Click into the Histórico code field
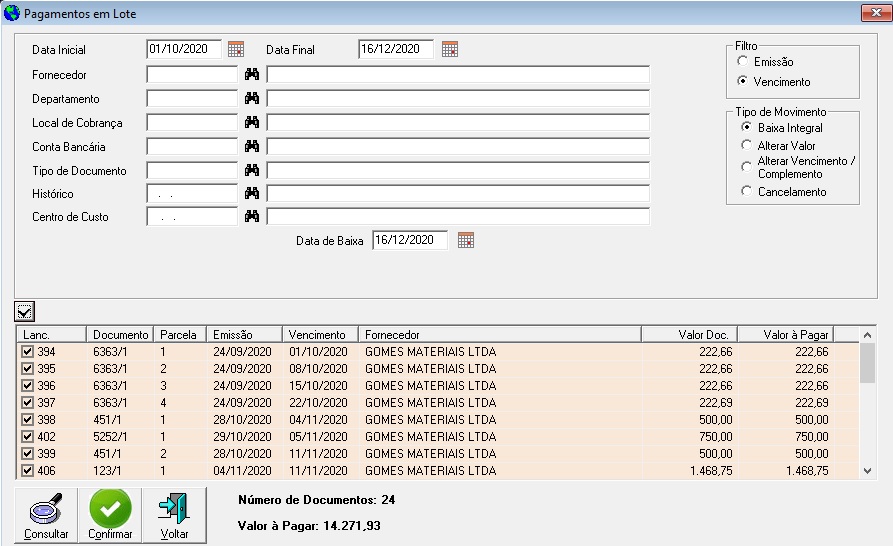The height and width of the screenshot is (546, 893). [x=192, y=194]
